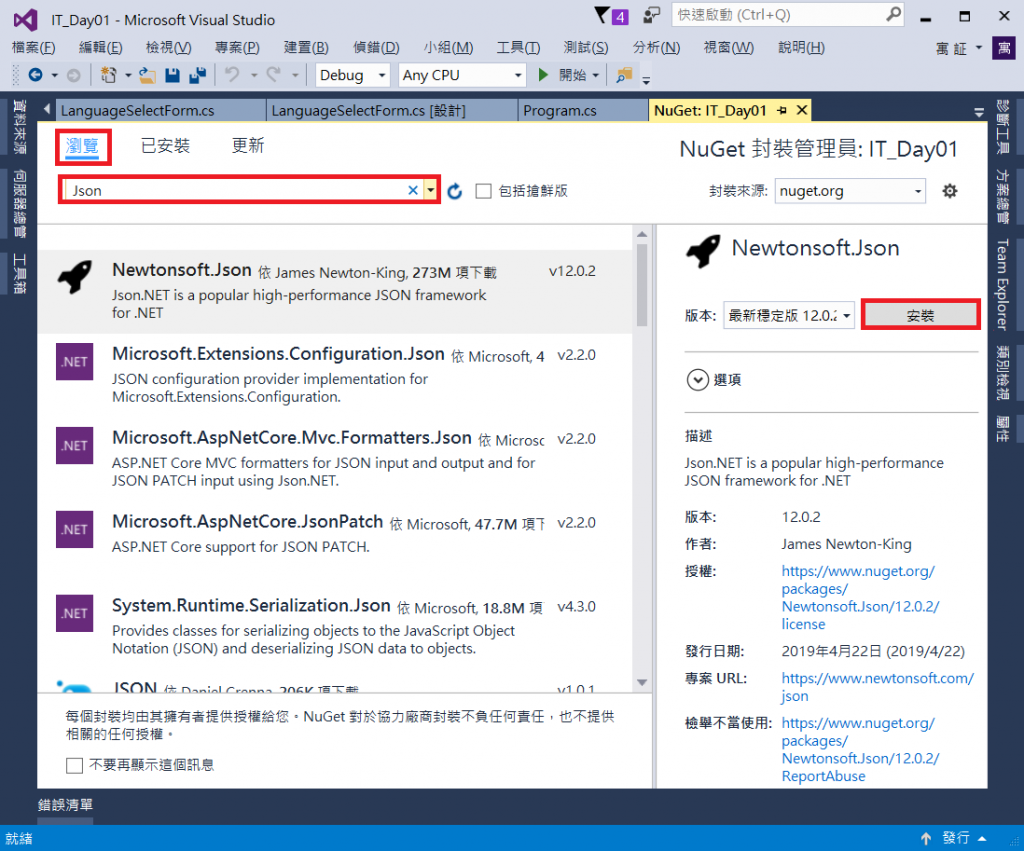Open the newtonsoft.com/json project URL link
The width and height of the screenshot is (1024, 851).
(x=877, y=687)
